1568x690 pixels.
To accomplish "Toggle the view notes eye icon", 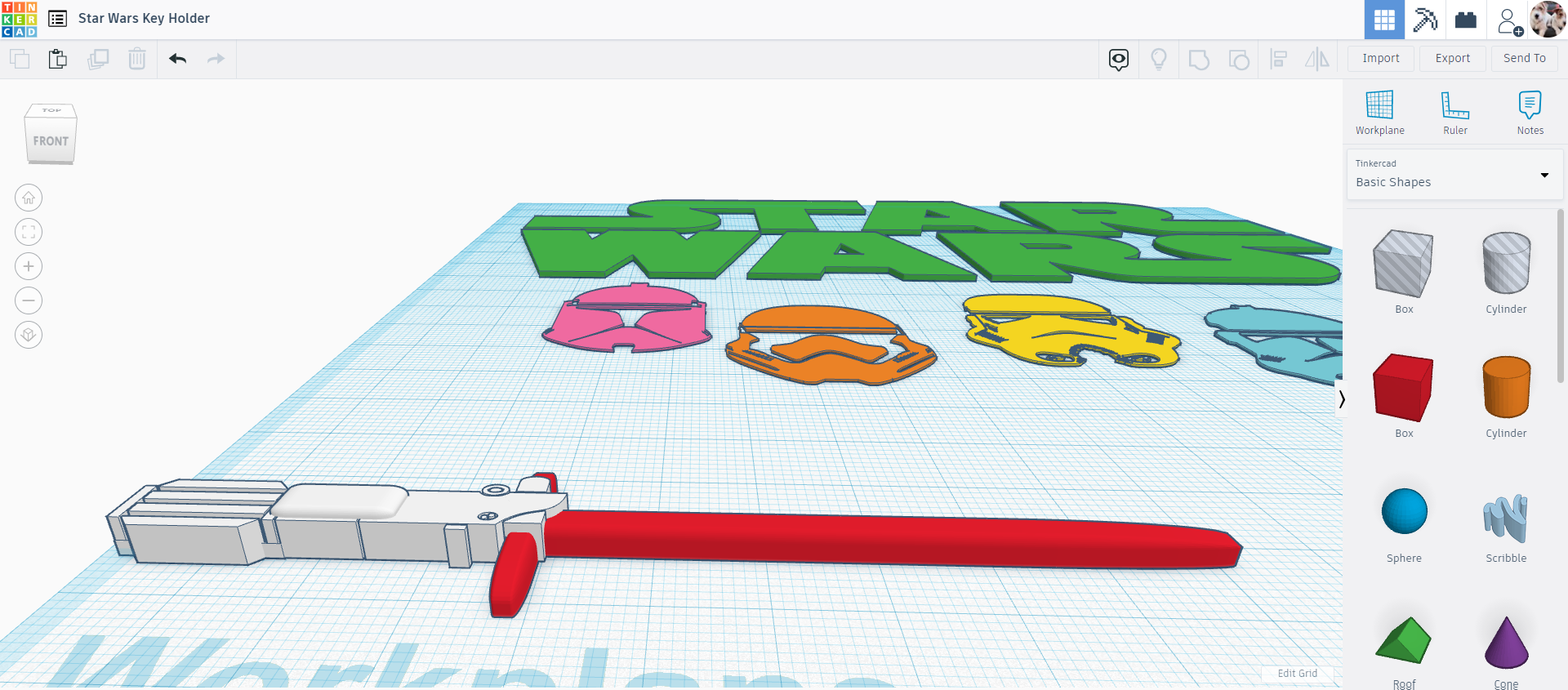I will tap(1119, 59).
